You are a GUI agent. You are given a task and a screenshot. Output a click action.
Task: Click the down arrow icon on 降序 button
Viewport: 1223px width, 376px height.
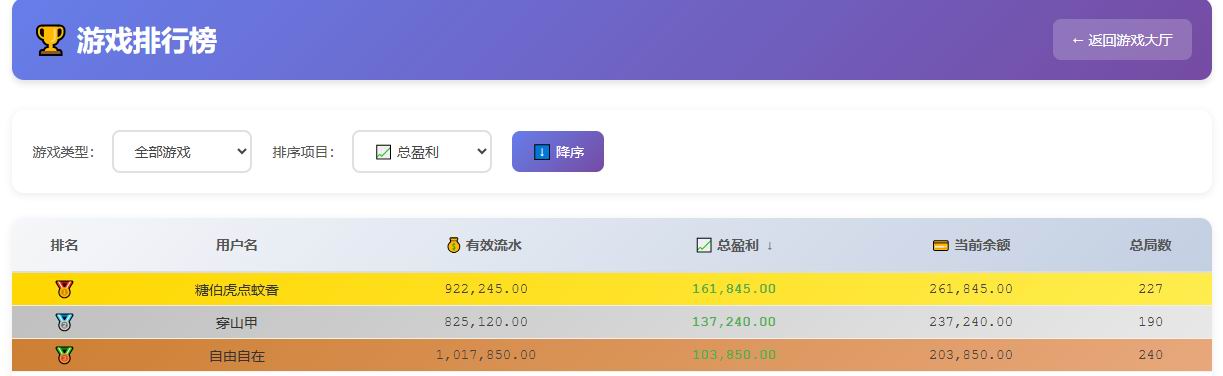pyautogui.click(x=542, y=152)
